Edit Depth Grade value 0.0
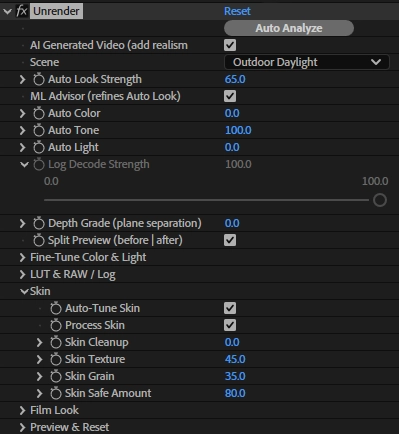The height and width of the screenshot is (434, 399). point(232,223)
